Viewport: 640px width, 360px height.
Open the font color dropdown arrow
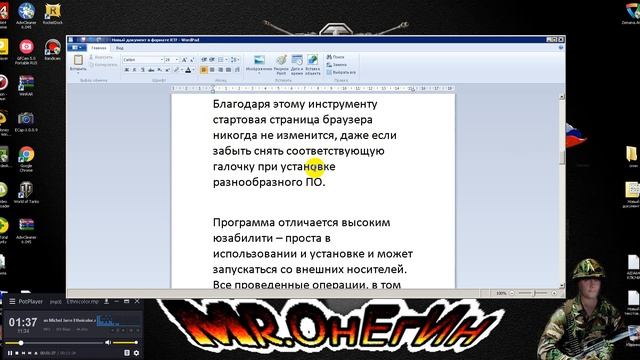coord(193,70)
